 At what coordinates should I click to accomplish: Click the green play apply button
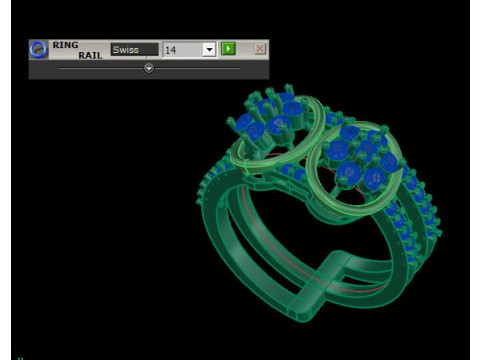(x=228, y=49)
